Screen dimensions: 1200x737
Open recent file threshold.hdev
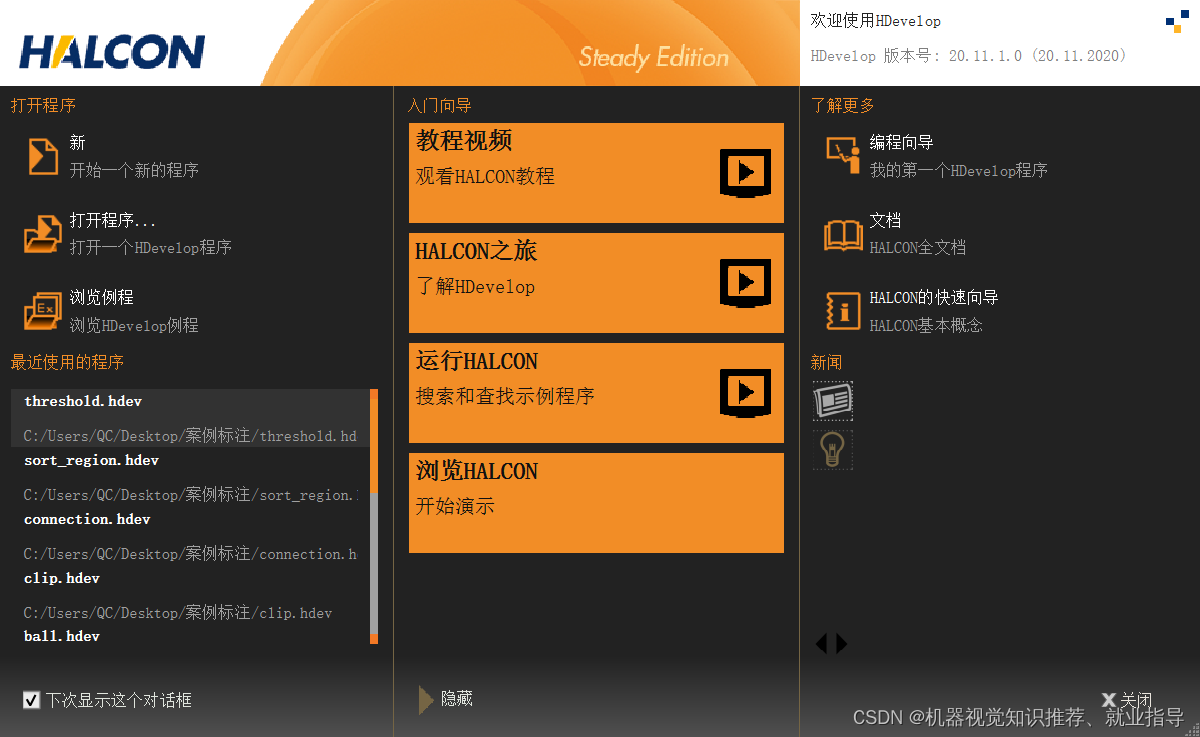83,401
